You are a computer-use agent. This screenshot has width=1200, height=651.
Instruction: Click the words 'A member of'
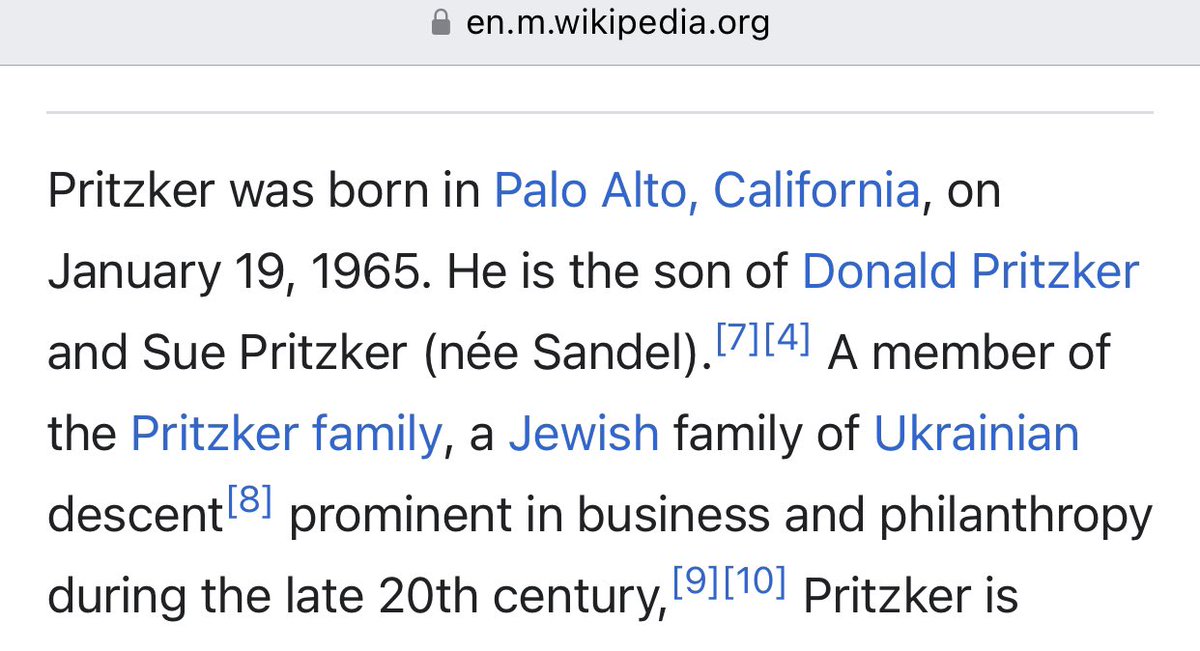969,354
